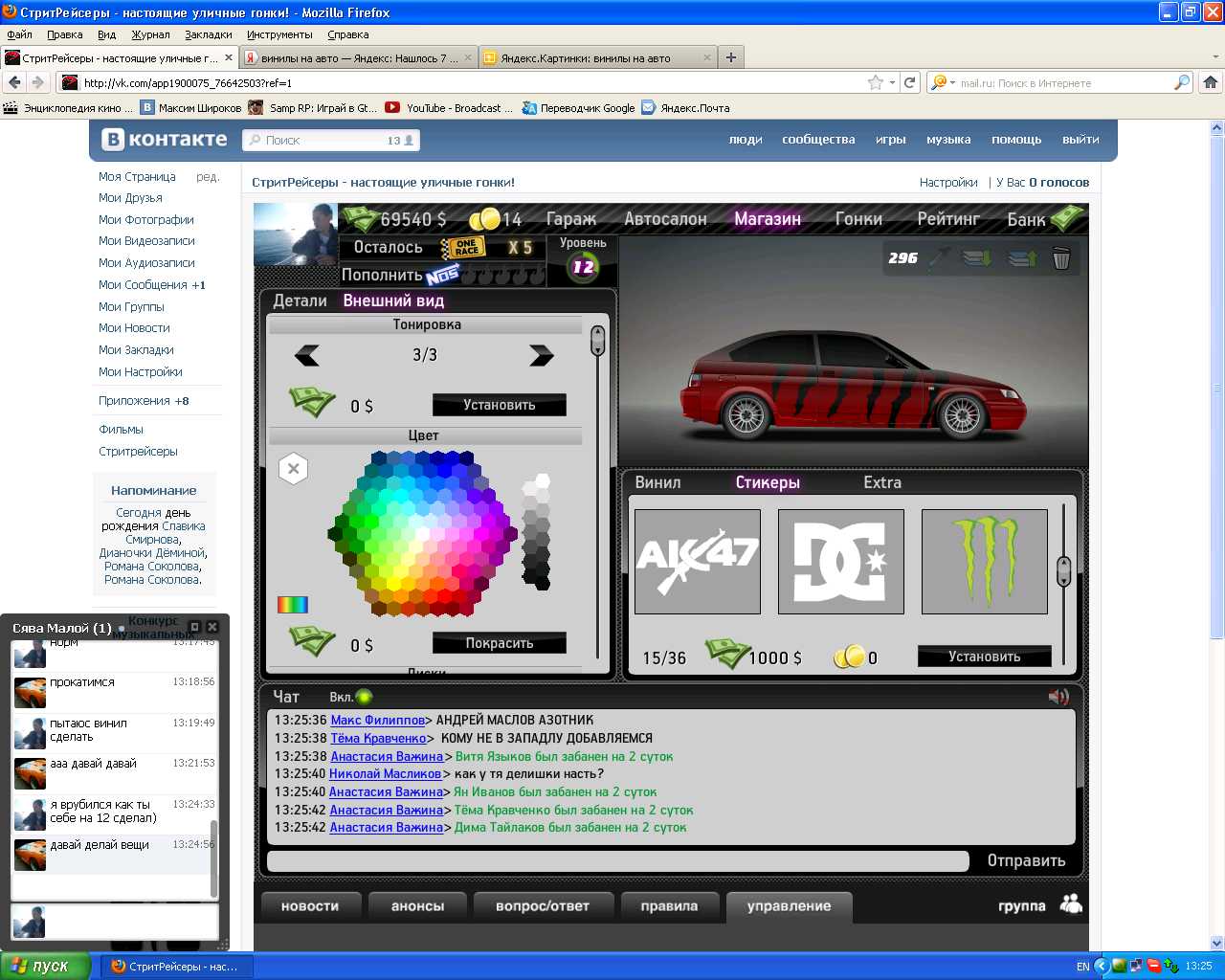The image size is (1225, 980).
Task: Open the новости bottom tab
Action: pos(310,906)
